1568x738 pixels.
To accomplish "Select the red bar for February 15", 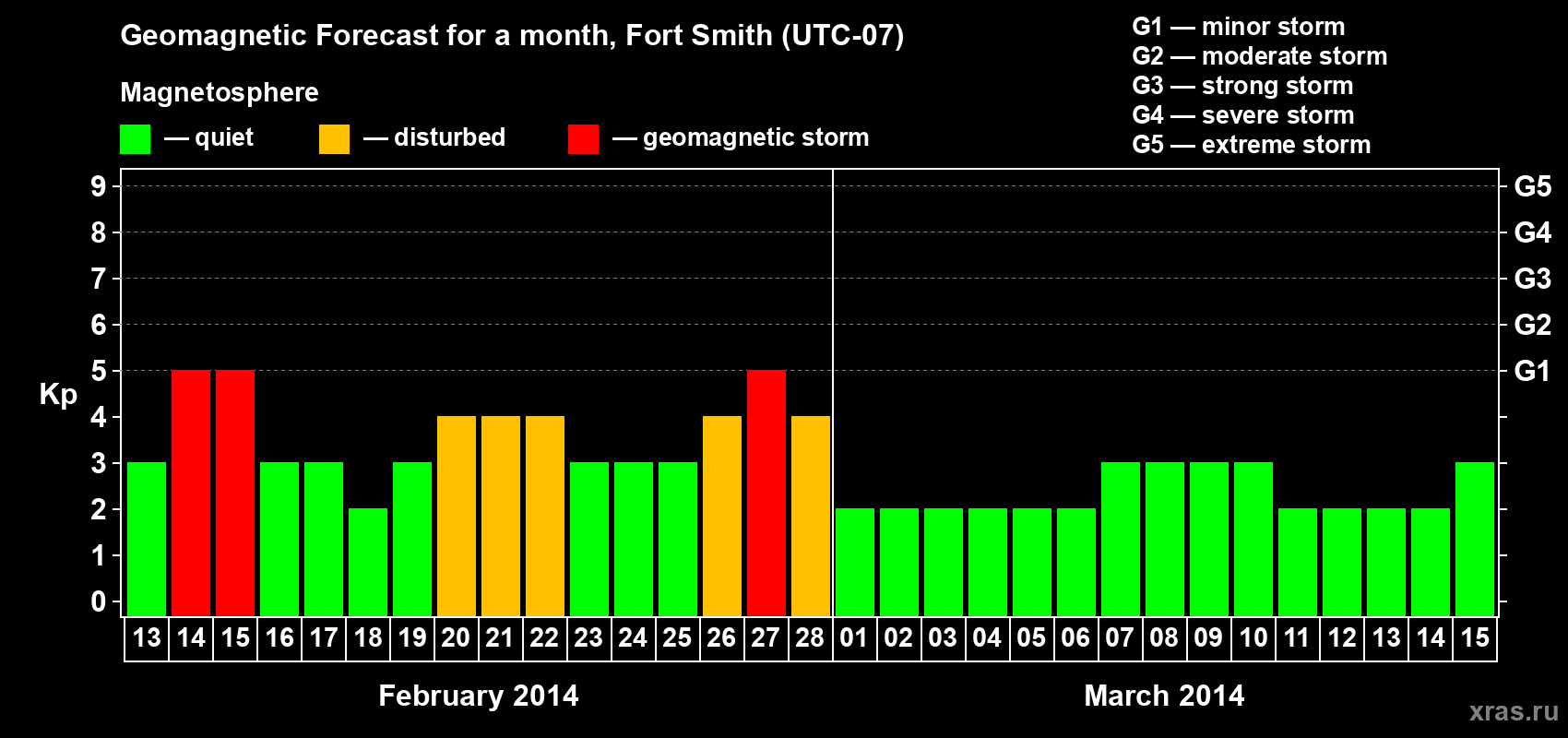I will [x=235, y=494].
